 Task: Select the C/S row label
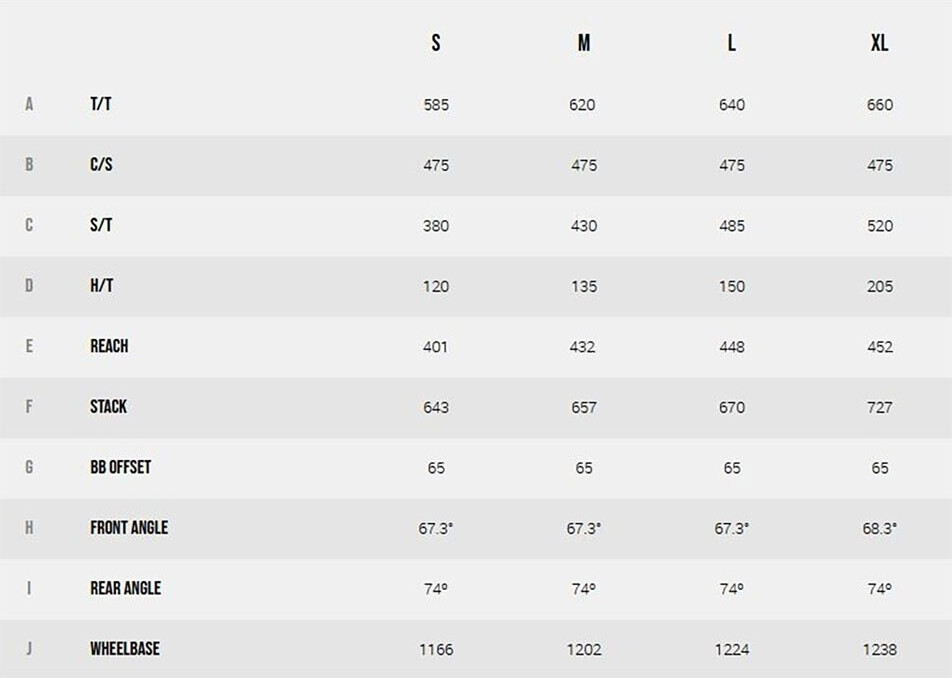click(101, 165)
